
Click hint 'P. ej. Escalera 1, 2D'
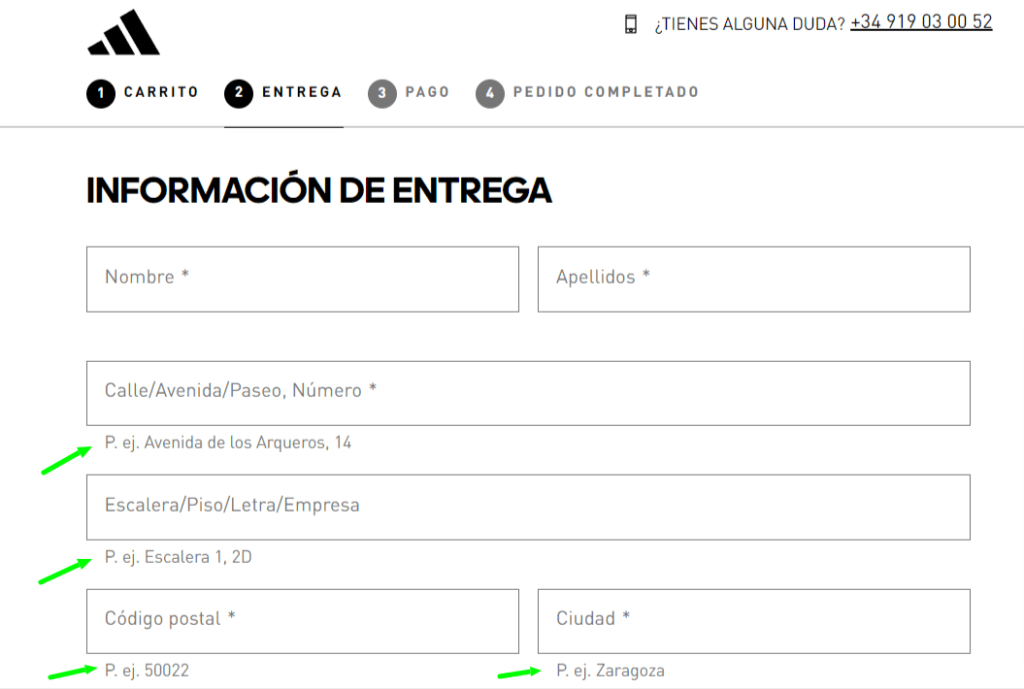[x=178, y=557]
